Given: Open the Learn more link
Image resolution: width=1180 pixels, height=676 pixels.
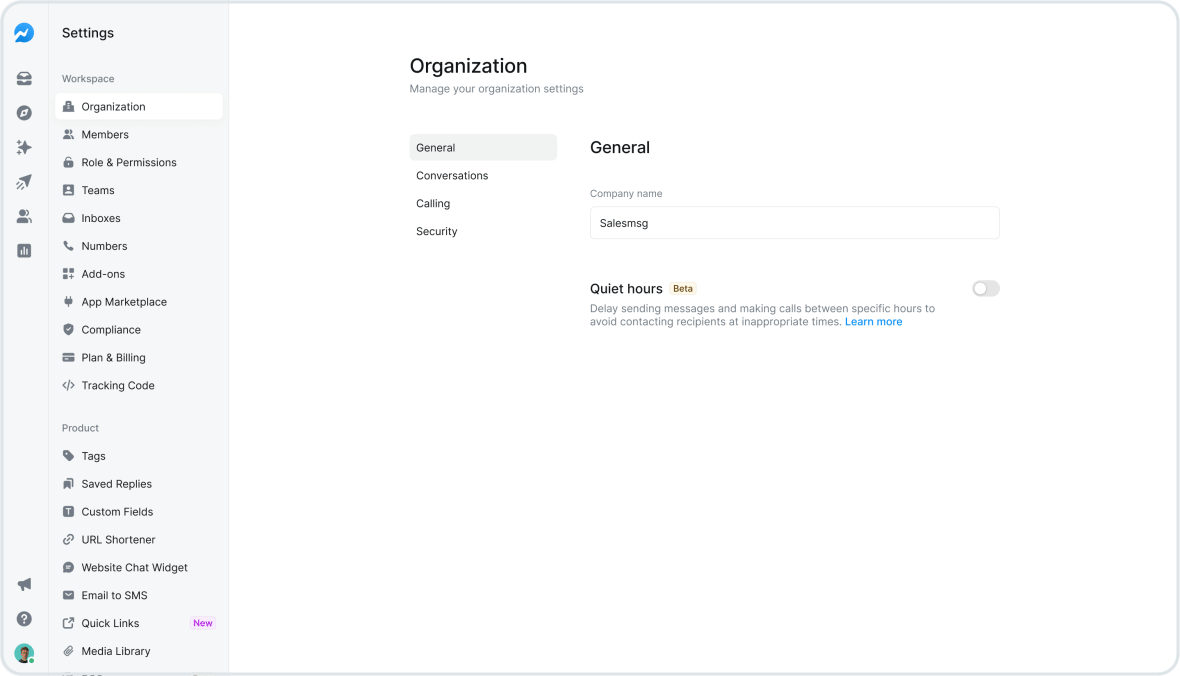Looking at the screenshot, I should pos(873,321).
